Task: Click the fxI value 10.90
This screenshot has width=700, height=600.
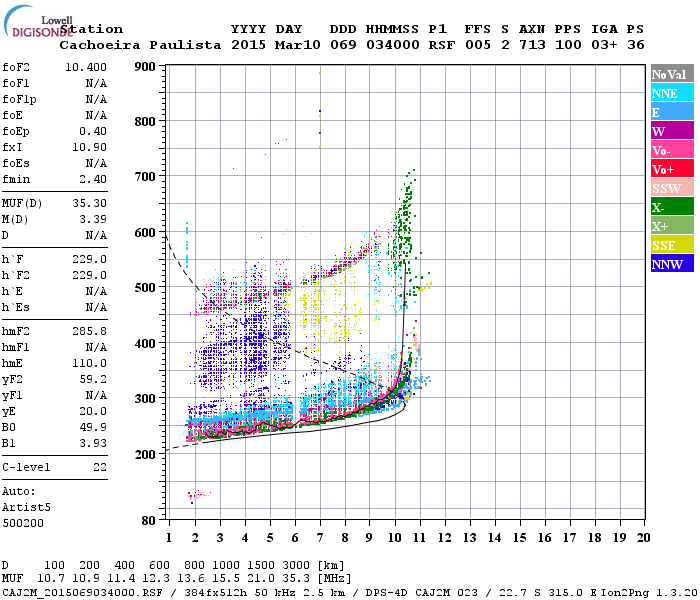Action: coord(89,147)
